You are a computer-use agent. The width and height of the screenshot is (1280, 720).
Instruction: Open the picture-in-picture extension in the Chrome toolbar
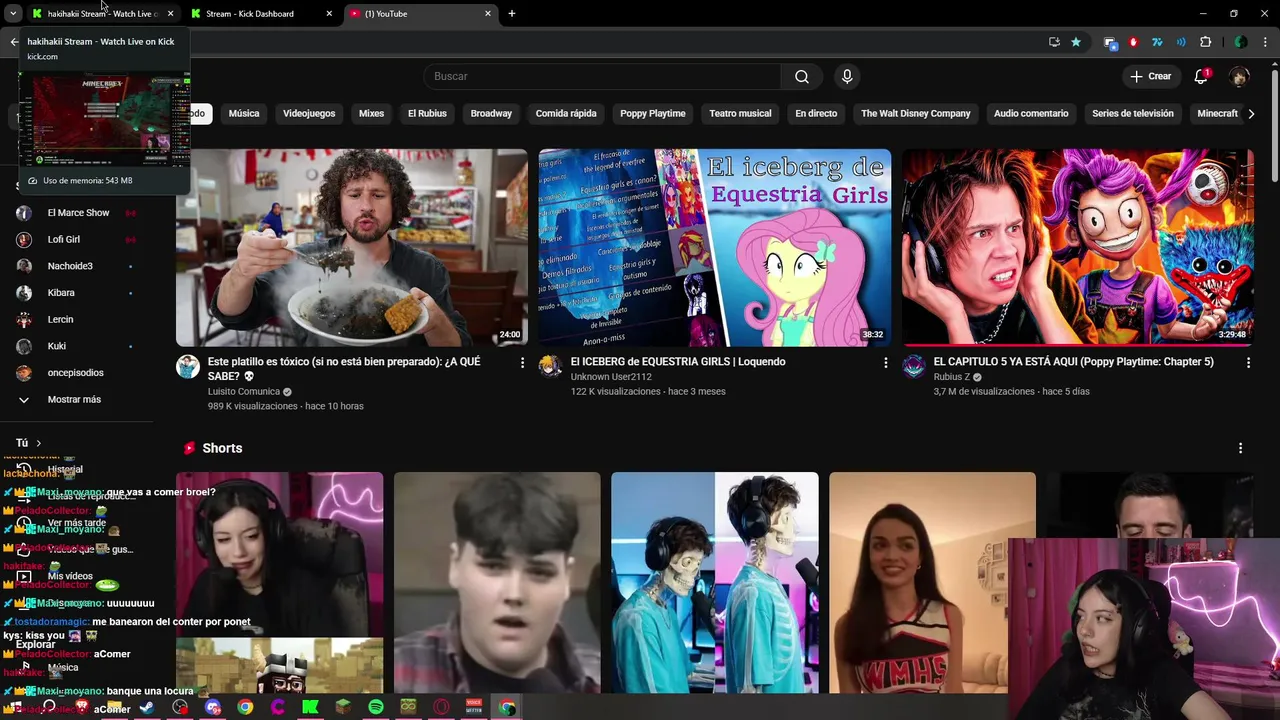(1109, 42)
